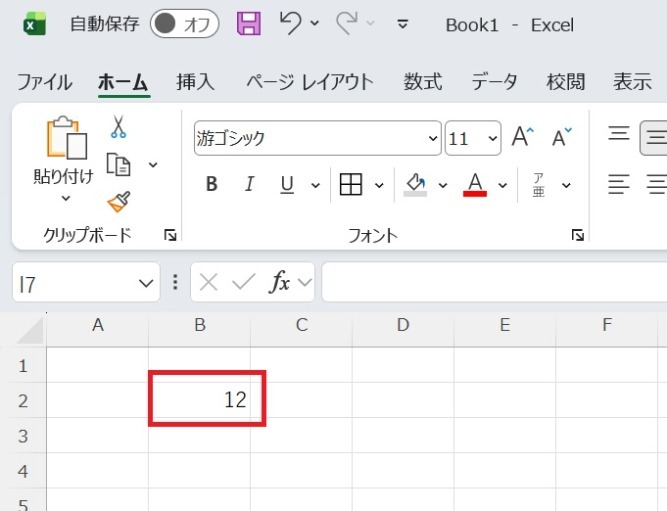Increase font size with larger A icon
667x511 pixels.
tap(522, 137)
